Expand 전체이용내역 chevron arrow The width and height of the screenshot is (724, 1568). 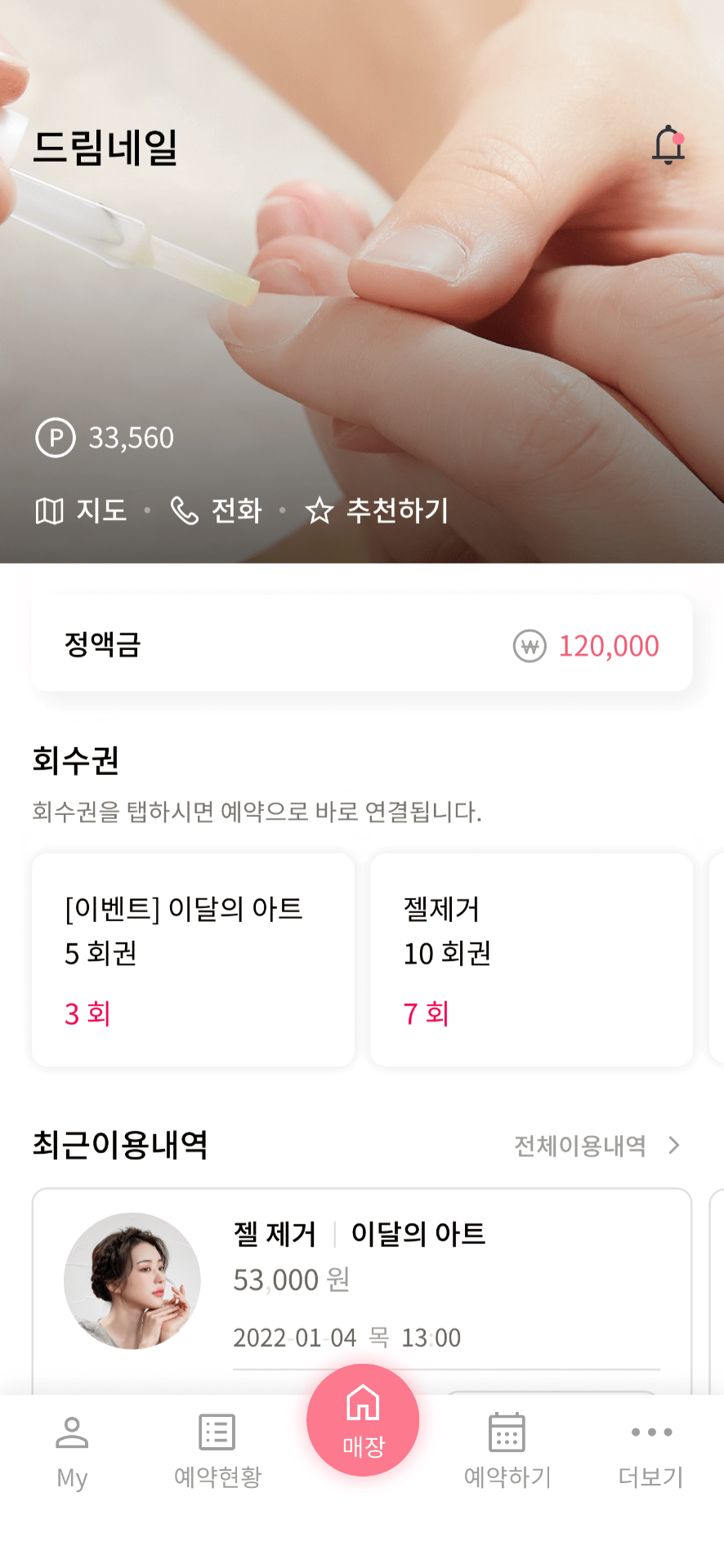(x=674, y=1145)
